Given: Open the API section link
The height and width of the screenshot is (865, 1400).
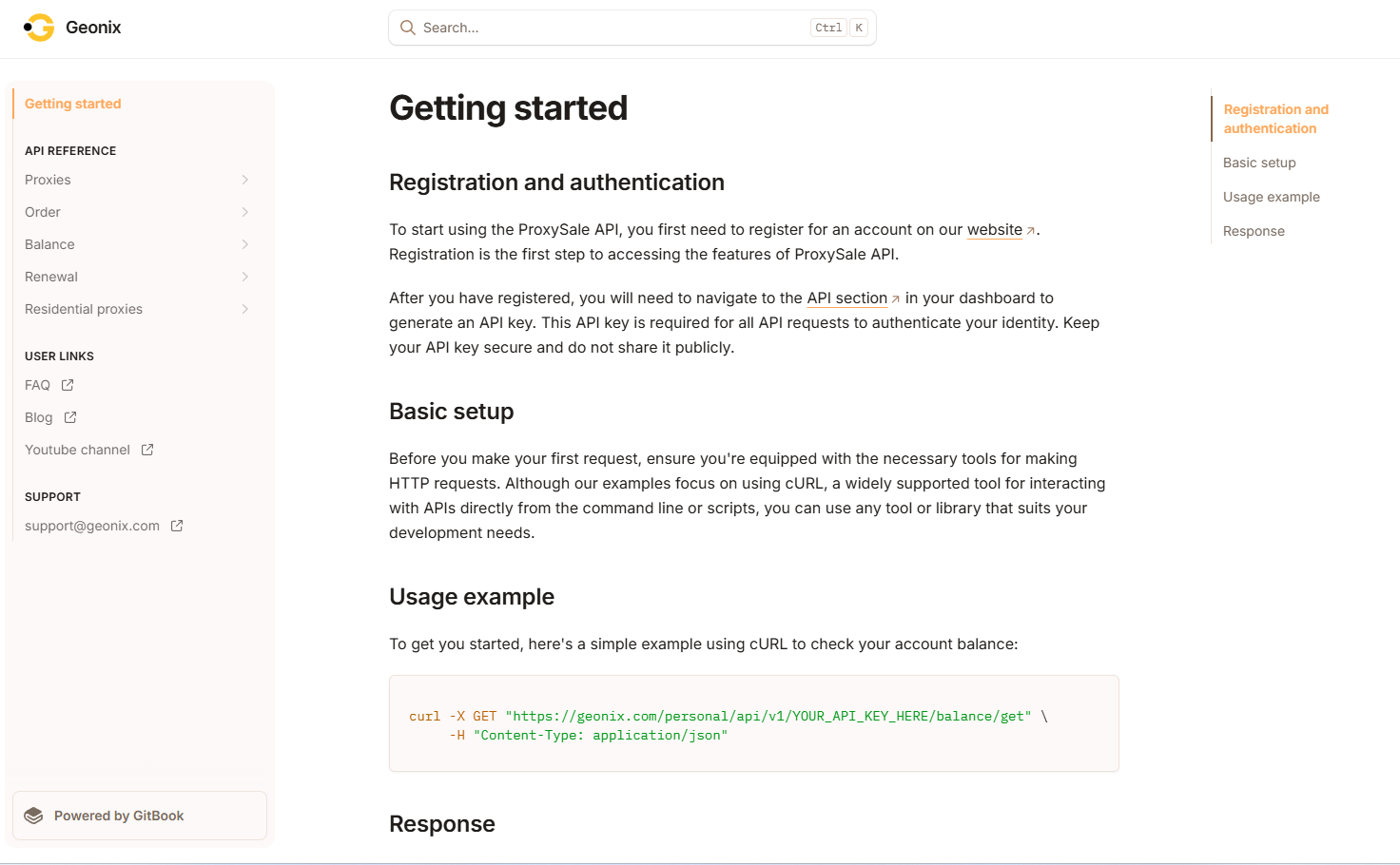Looking at the screenshot, I should tap(846, 298).
